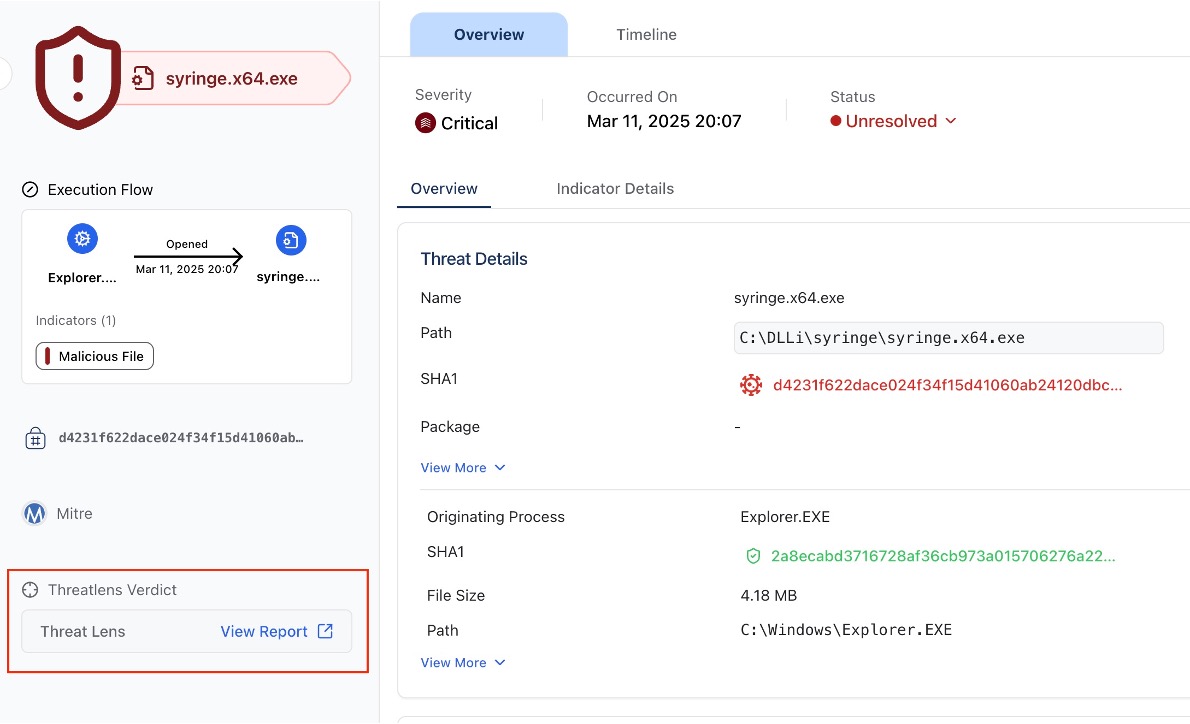Click the syringe.x64.exe path field

click(x=948, y=338)
